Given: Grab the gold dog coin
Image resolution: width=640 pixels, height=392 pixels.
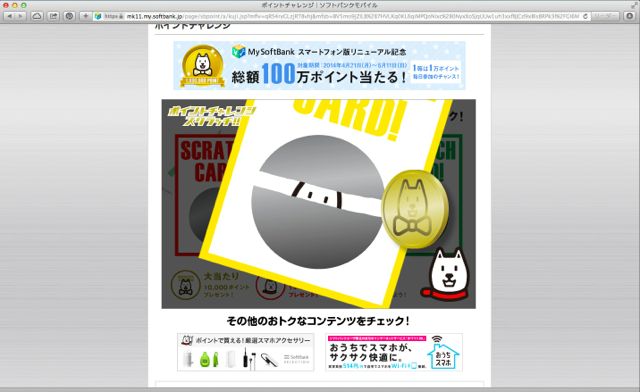Looking at the screenshot, I should [415, 209].
